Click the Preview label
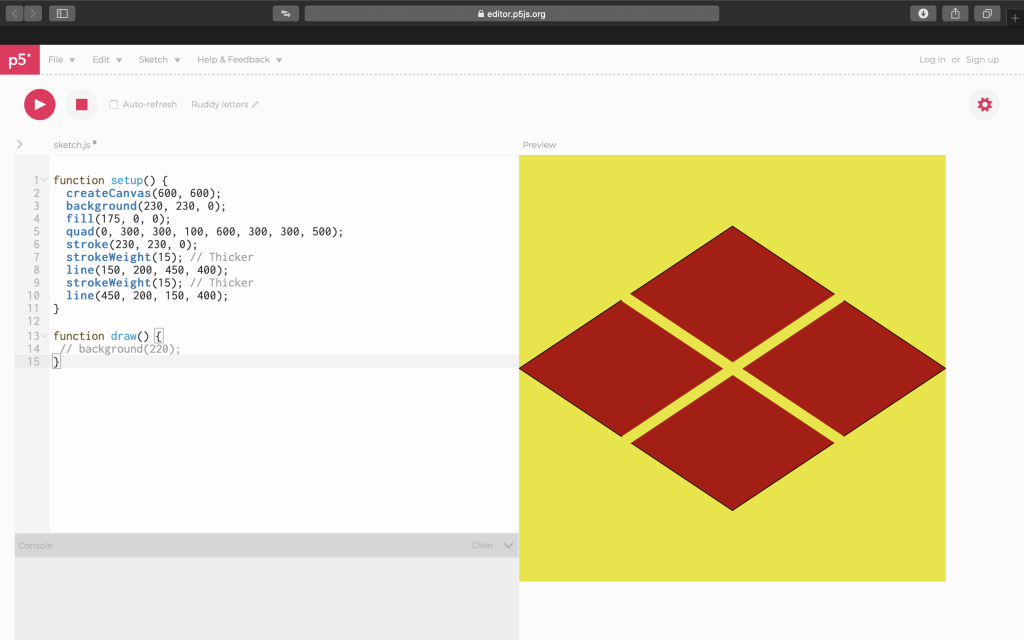This screenshot has width=1024, height=640. pos(539,145)
